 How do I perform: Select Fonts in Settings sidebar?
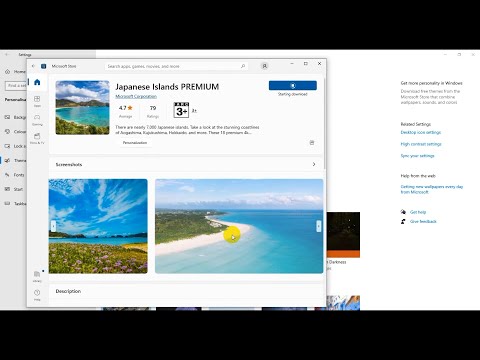[15, 175]
